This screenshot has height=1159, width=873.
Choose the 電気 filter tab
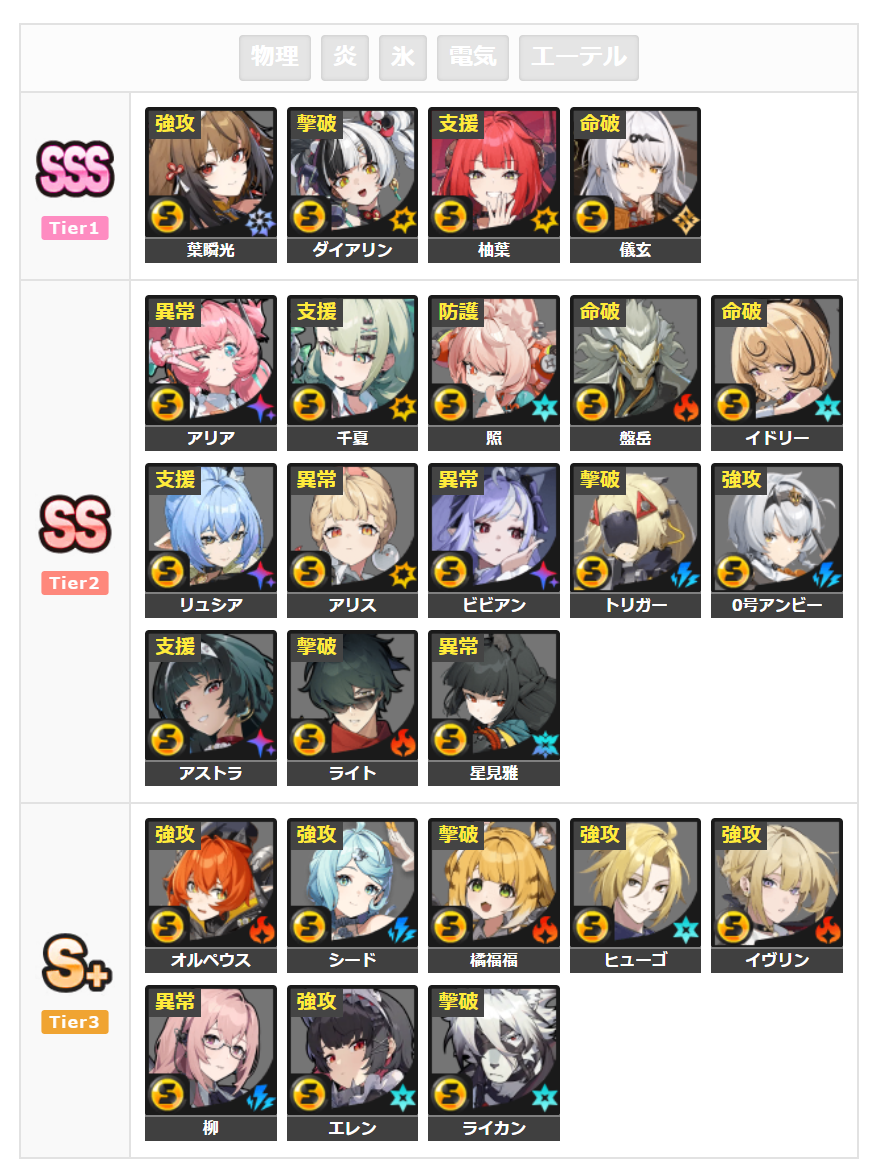472,57
